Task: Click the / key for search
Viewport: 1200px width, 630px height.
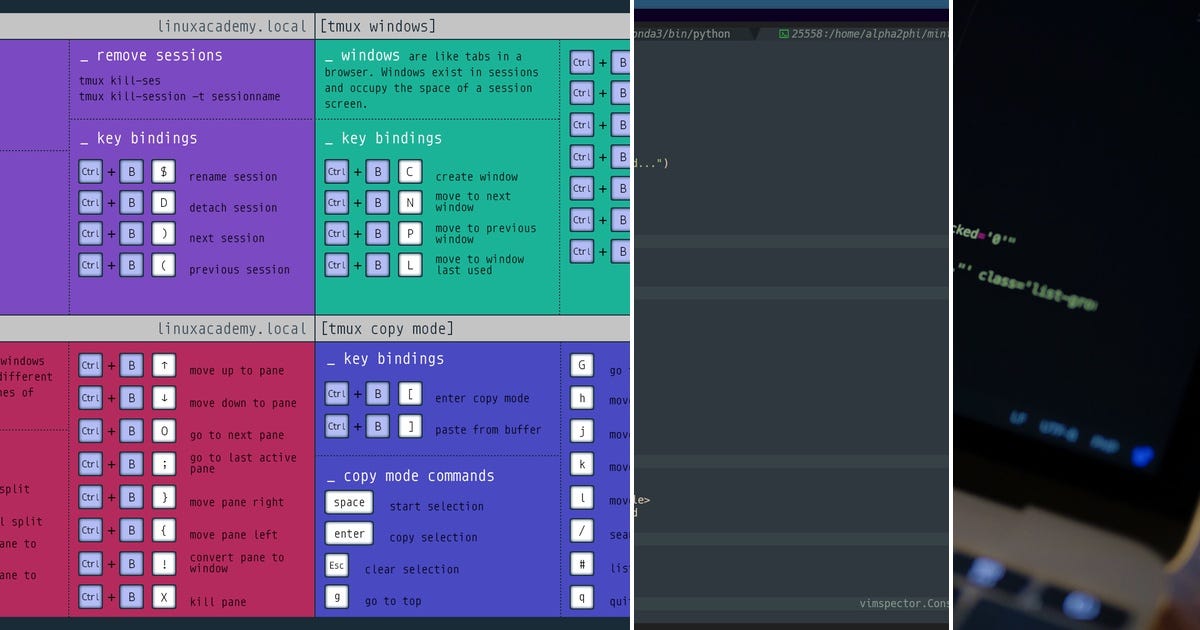Action: click(x=581, y=531)
